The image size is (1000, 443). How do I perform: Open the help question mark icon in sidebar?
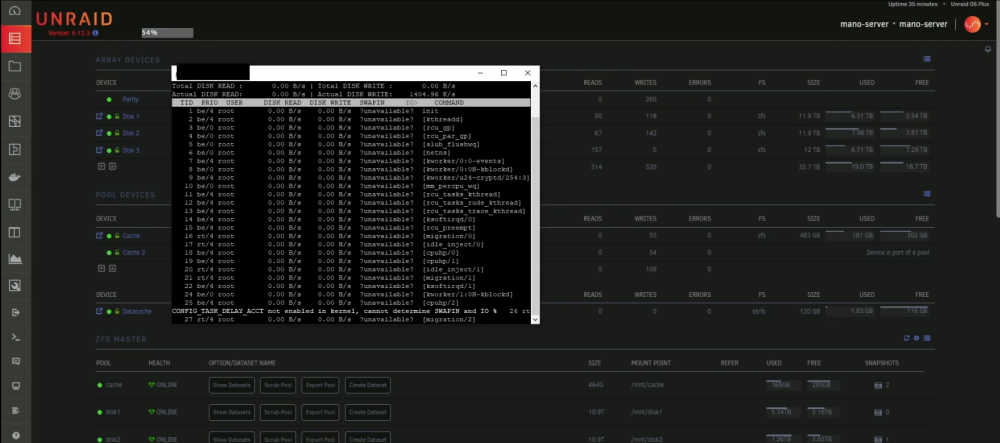(15, 435)
